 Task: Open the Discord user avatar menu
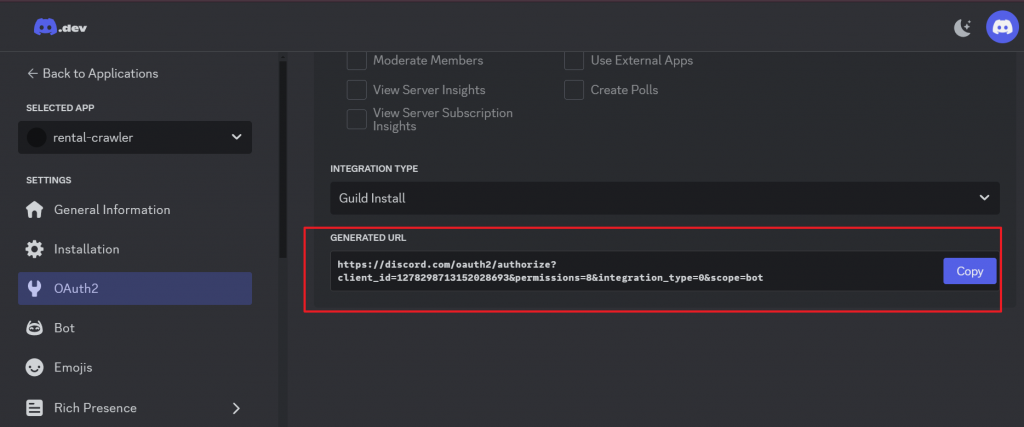point(1003,27)
